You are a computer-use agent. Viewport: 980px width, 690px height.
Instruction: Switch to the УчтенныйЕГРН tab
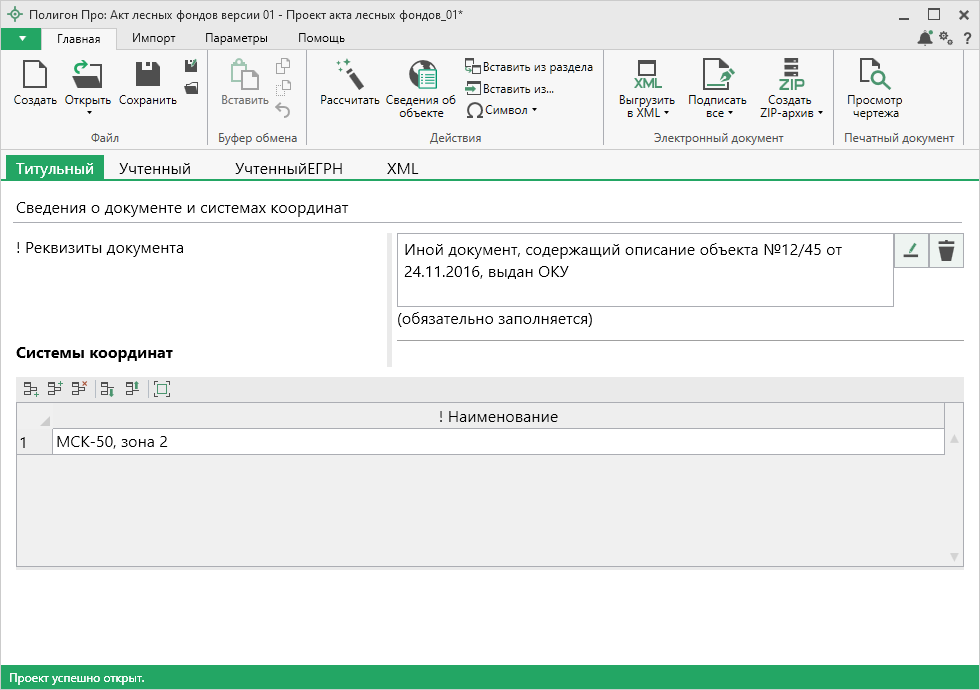288,169
